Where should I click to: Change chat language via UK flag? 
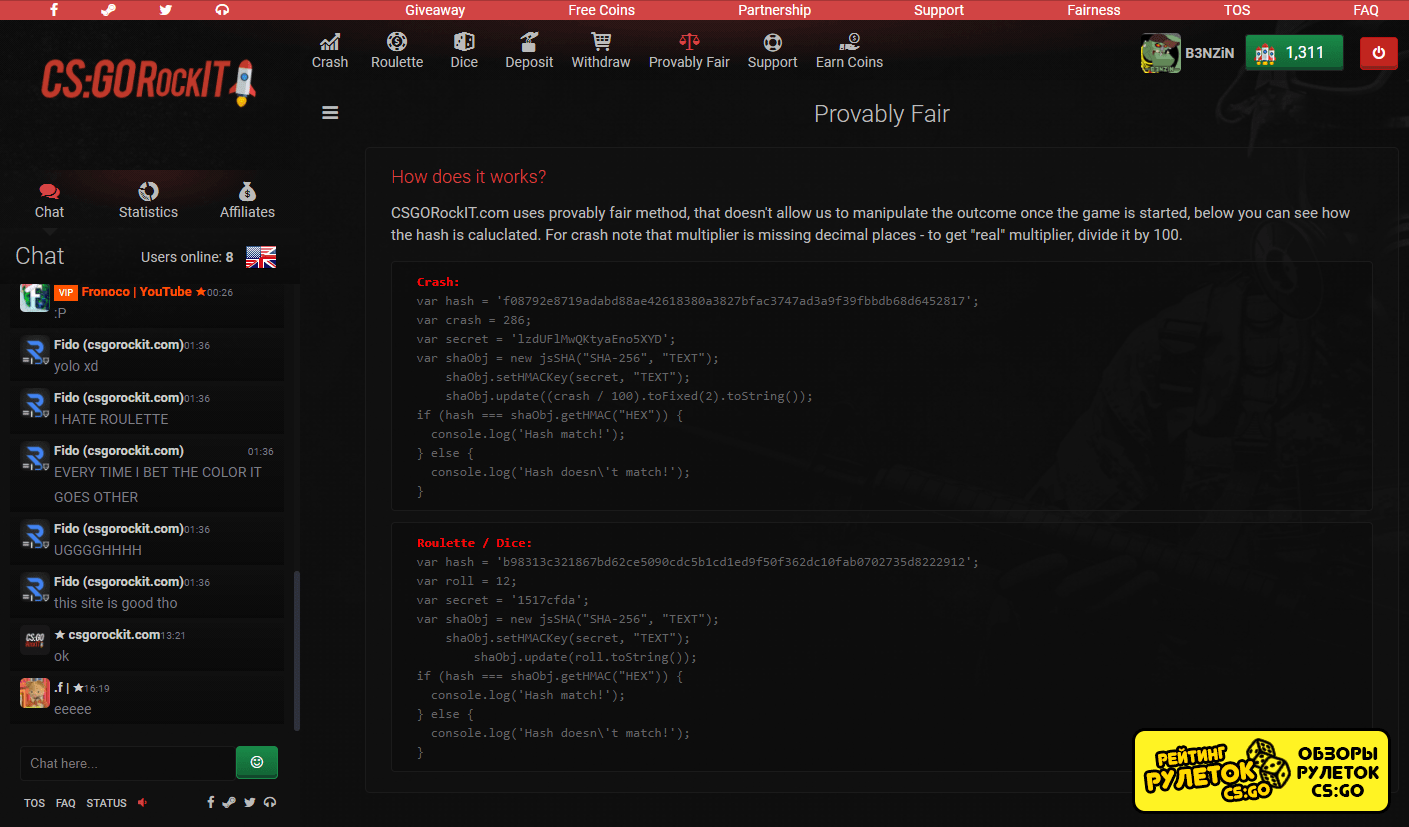(261, 257)
